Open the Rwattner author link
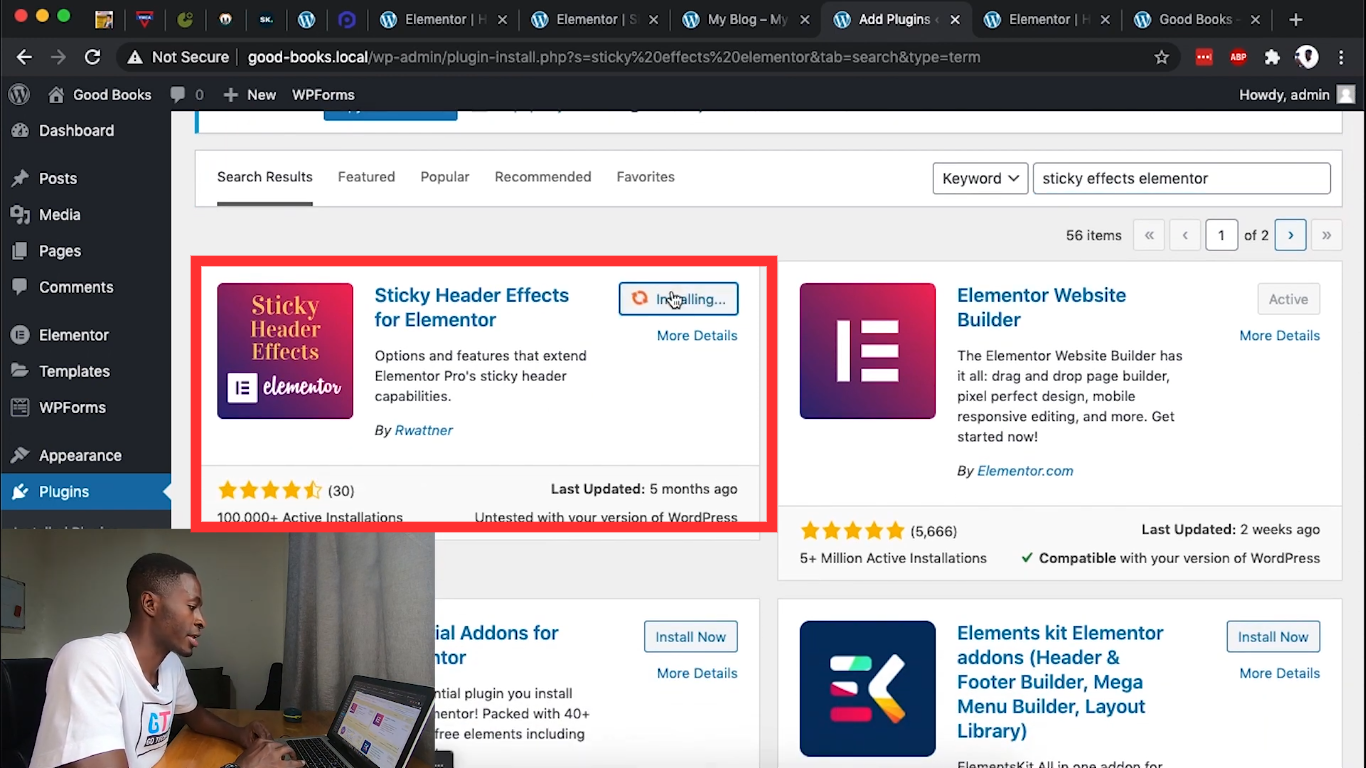The height and width of the screenshot is (768, 1366). tap(424, 430)
